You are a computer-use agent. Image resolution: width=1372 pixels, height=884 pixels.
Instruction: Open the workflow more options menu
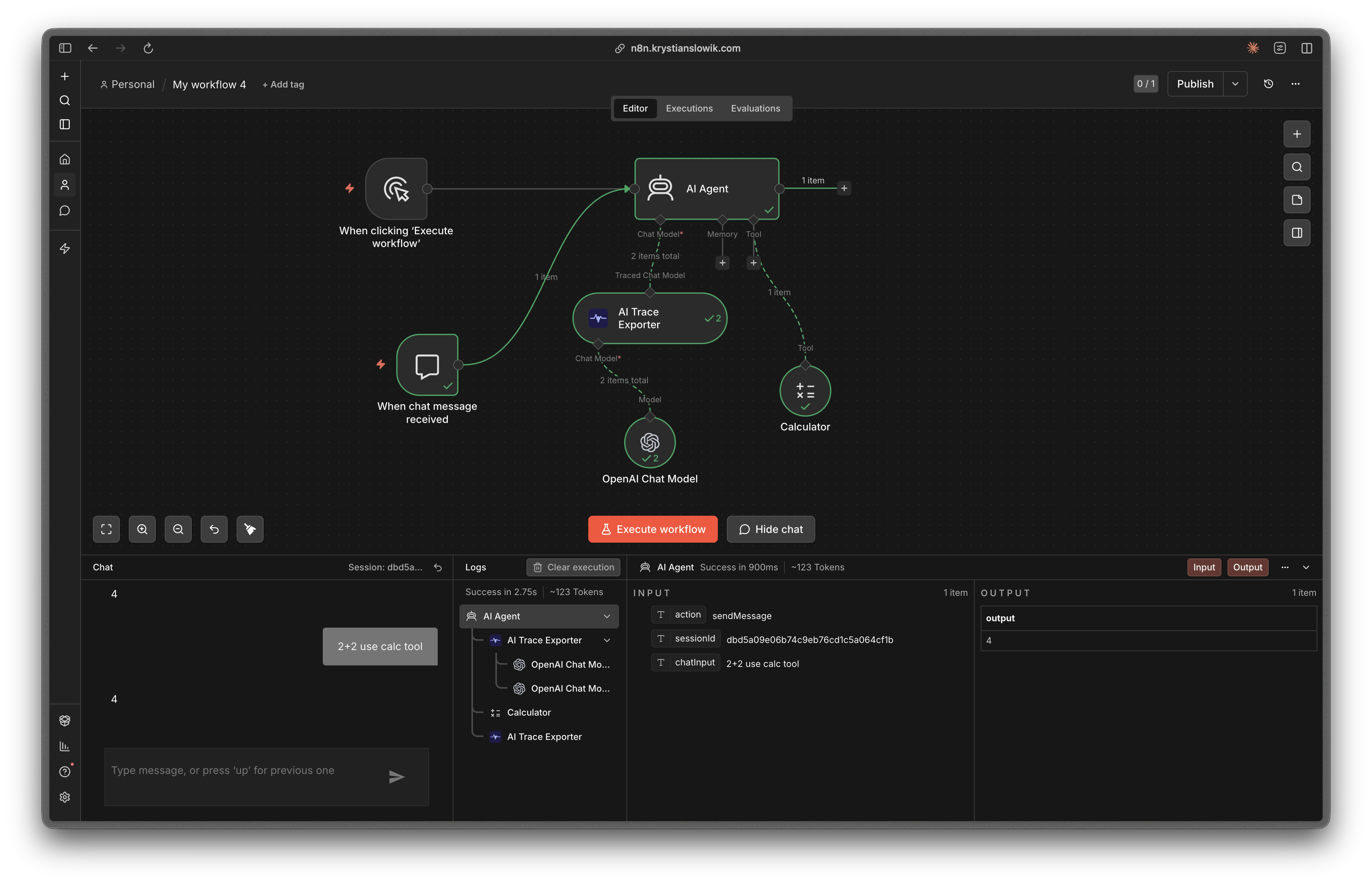pyautogui.click(x=1296, y=84)
